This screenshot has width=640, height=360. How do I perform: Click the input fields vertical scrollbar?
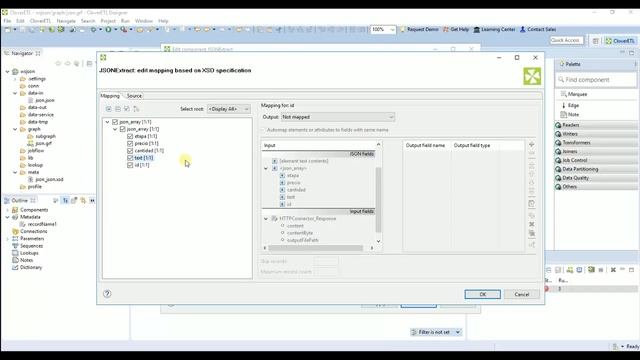pos(378,200)
